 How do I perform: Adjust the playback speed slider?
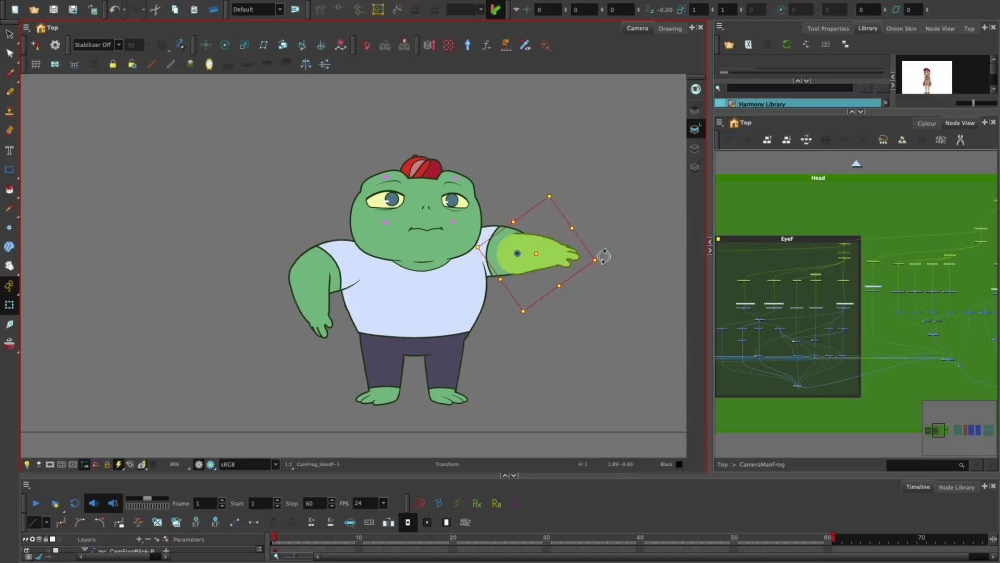pos(147,498)
